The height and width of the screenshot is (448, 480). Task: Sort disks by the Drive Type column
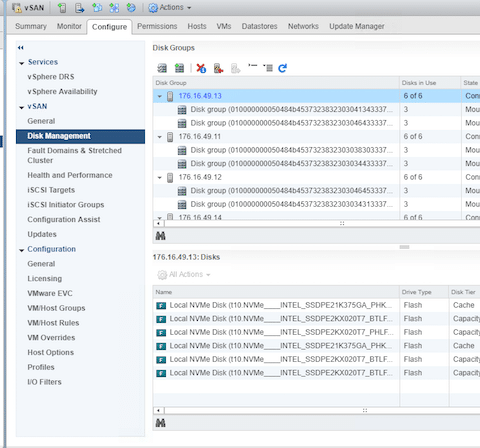424,292
